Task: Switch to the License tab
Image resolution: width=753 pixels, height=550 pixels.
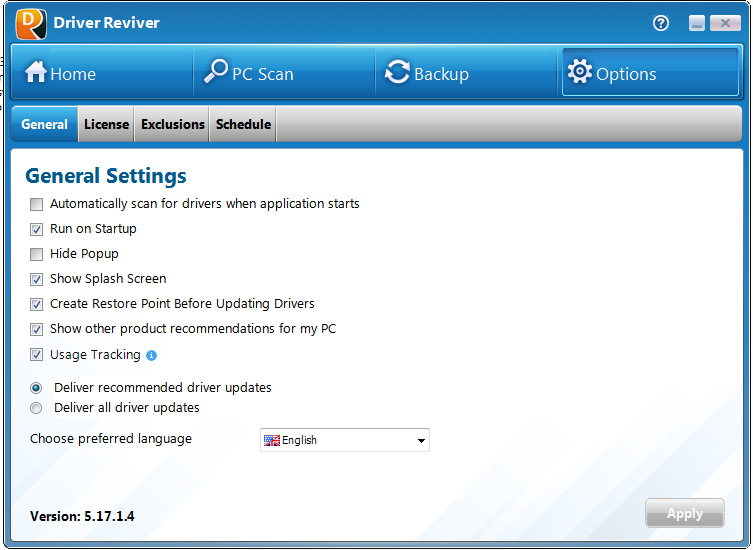Action: pyautogui.click(x=106, y=124)
